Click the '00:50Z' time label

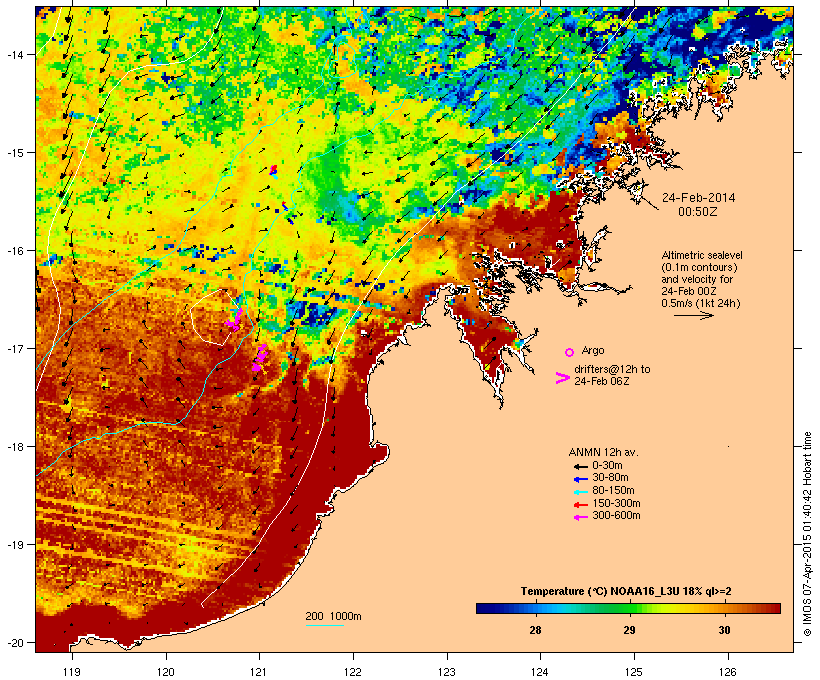click(x=698, y=212)
